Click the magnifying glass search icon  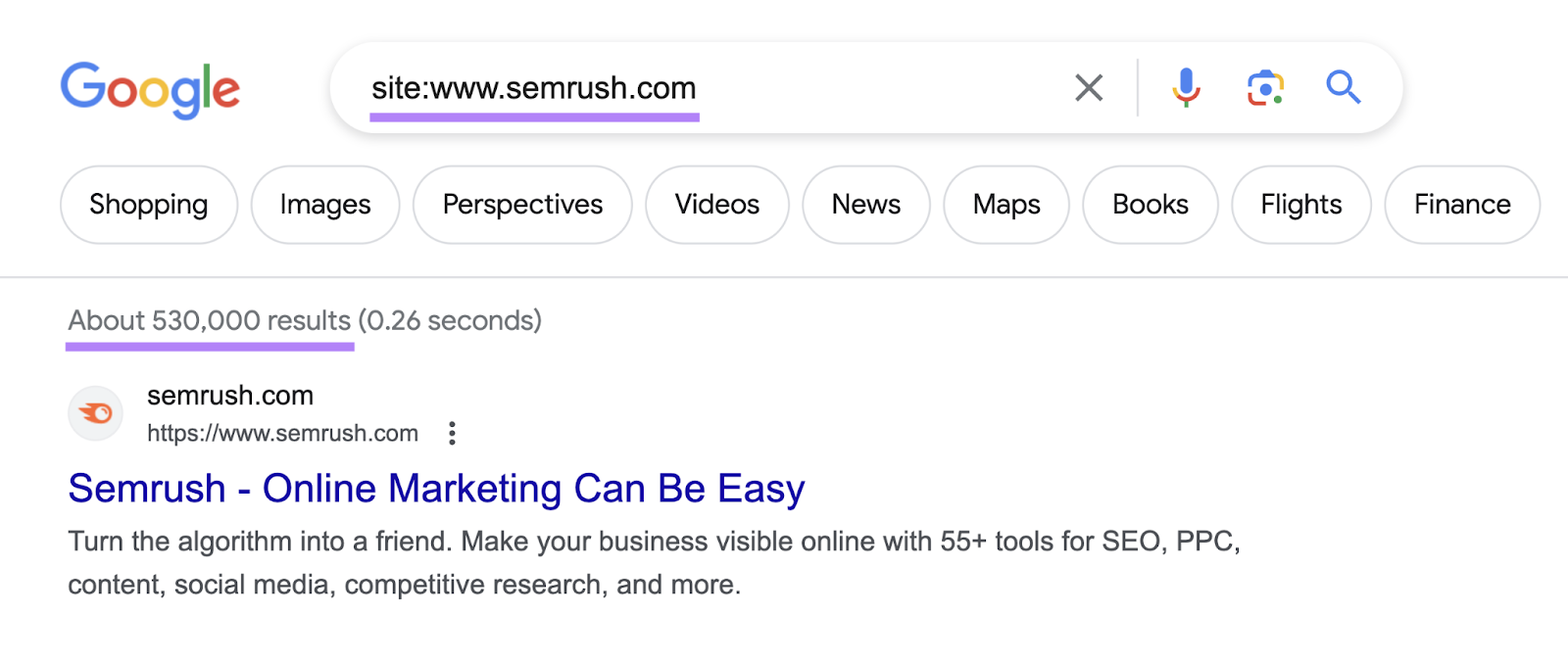coord(1344,87)
